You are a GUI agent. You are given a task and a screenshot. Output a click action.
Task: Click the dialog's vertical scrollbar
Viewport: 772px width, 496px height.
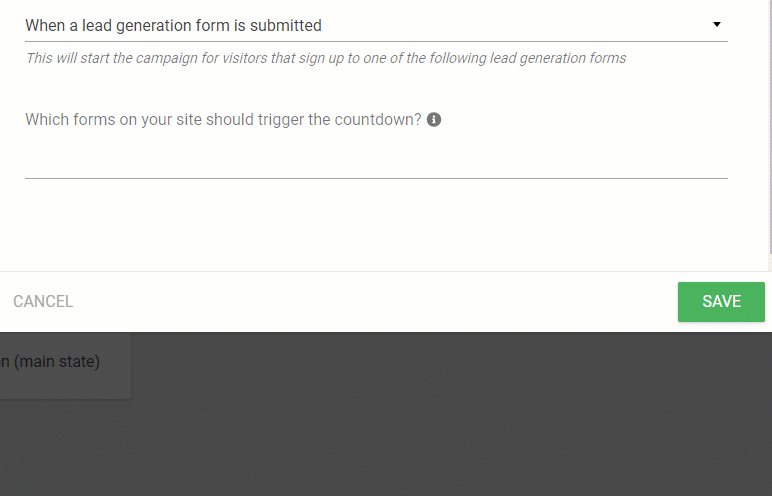[x=770, y=133]
